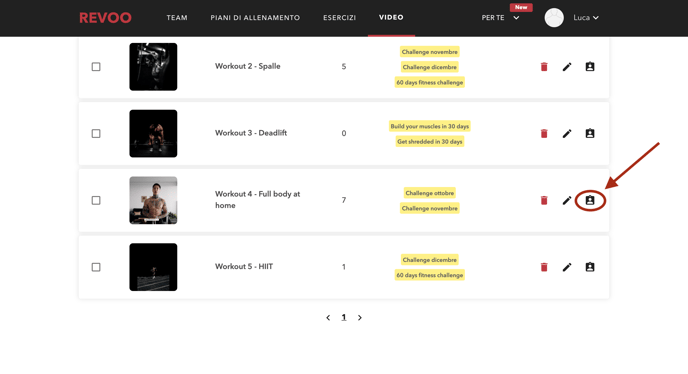Go to the next page with right chevron
This screenshot has height=374, width=688.
coord(360,317)
